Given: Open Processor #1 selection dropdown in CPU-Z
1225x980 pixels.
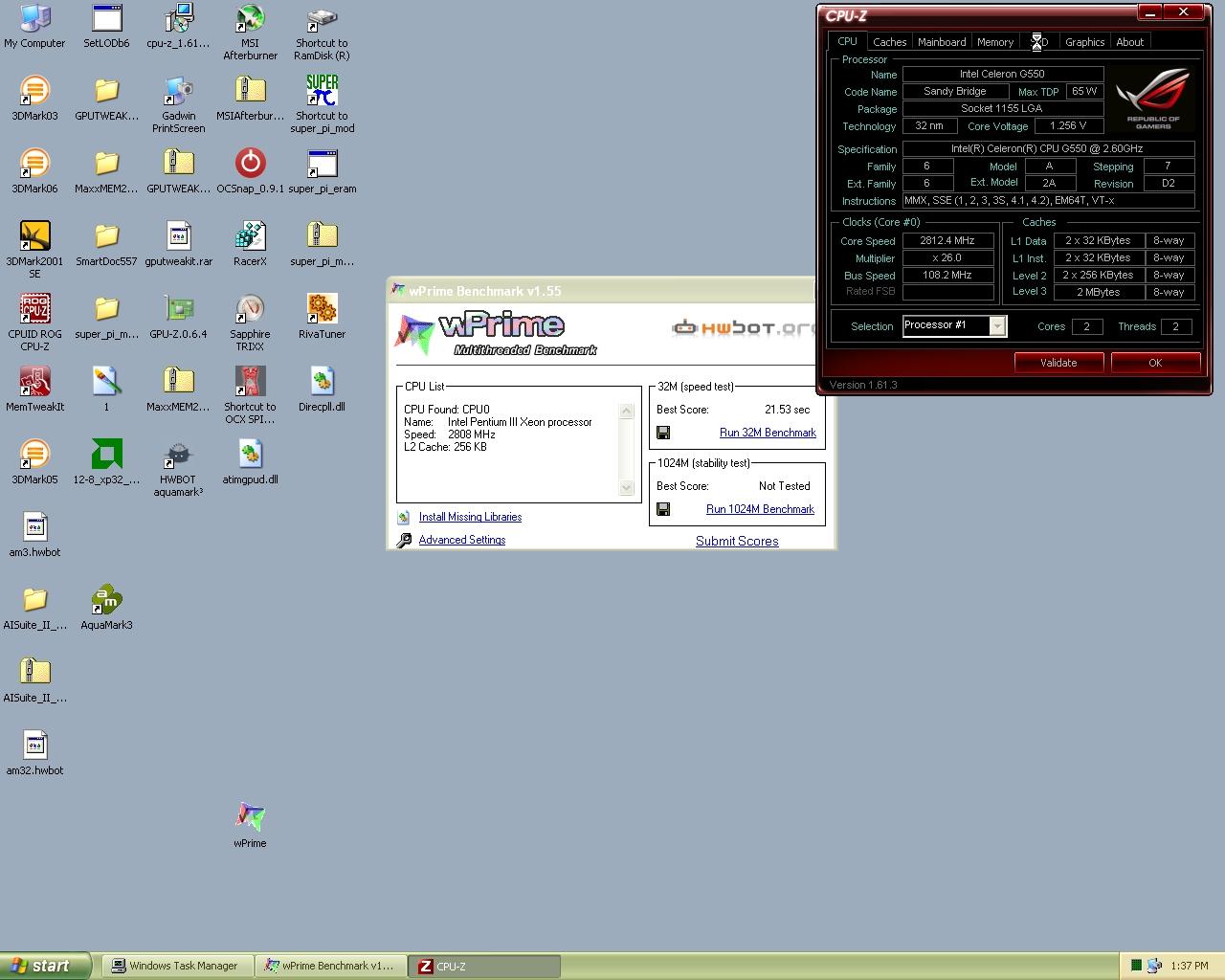Looking at the screenshot, I should click(x=997, y=326).
